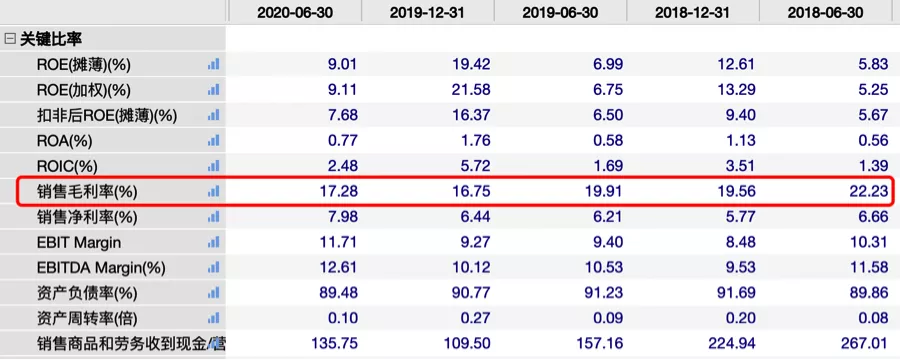The height and width of the screenshot is (360, 900).
Task: Select the 销售毛利率(%) row label
Action: (x=87, y=192)
